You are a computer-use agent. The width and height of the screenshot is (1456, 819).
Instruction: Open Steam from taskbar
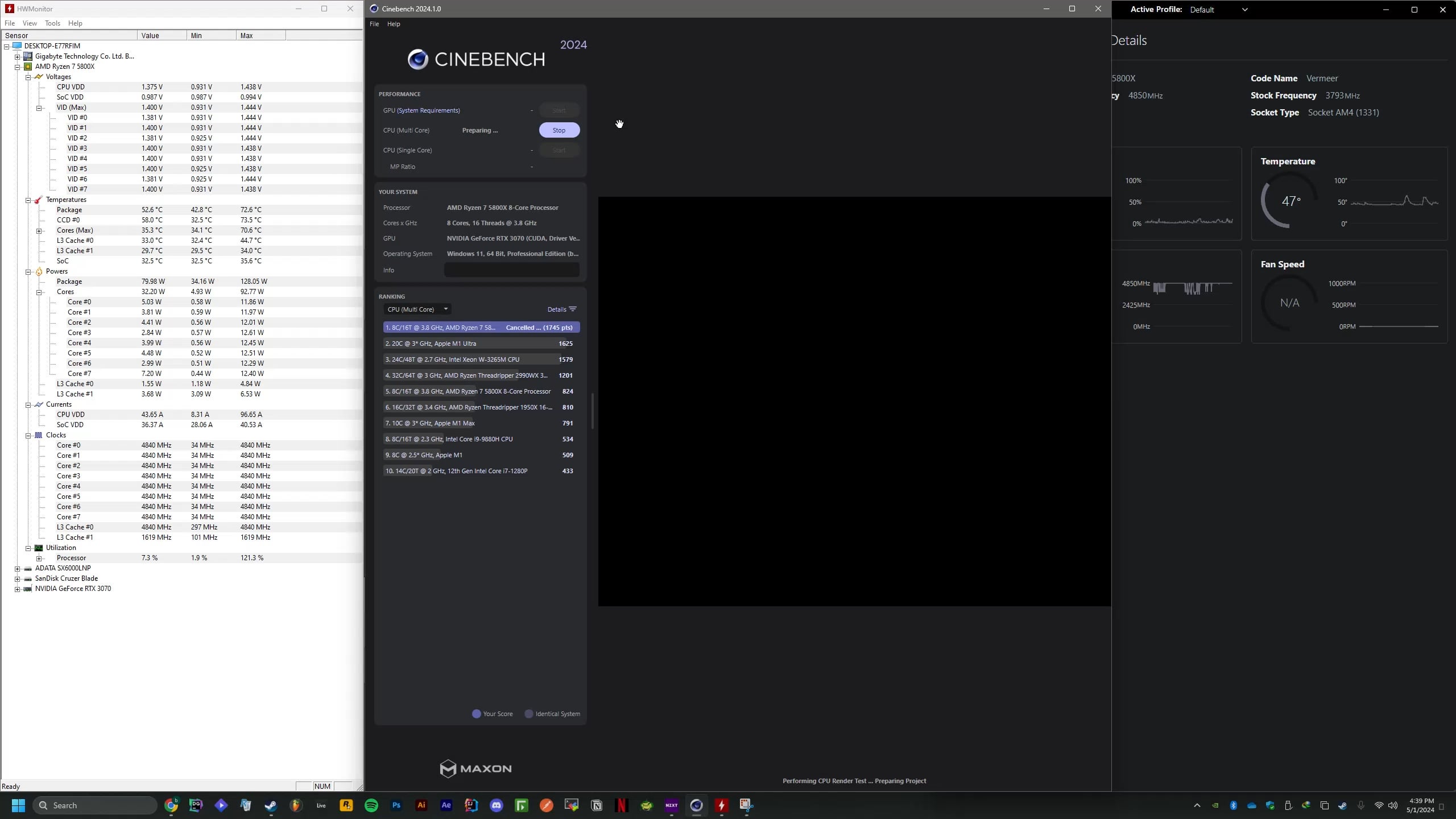tap(271, 805)
